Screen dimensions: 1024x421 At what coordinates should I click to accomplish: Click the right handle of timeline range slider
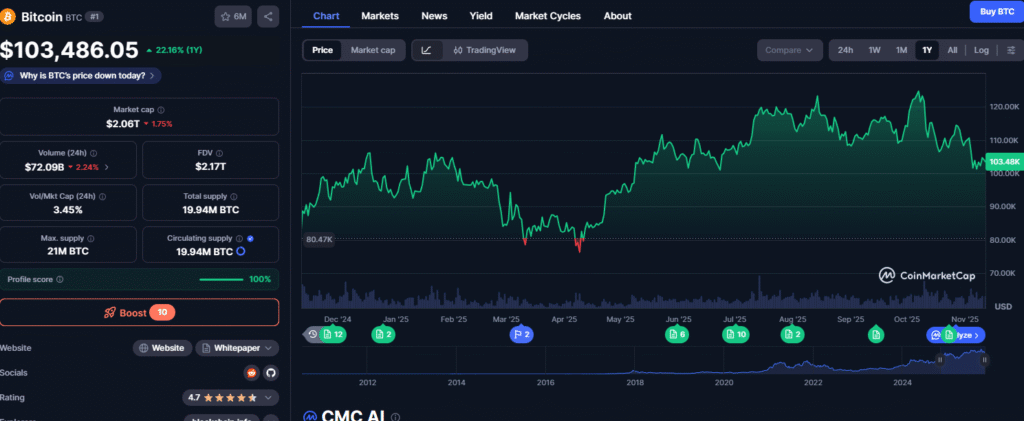coord(985,360)
